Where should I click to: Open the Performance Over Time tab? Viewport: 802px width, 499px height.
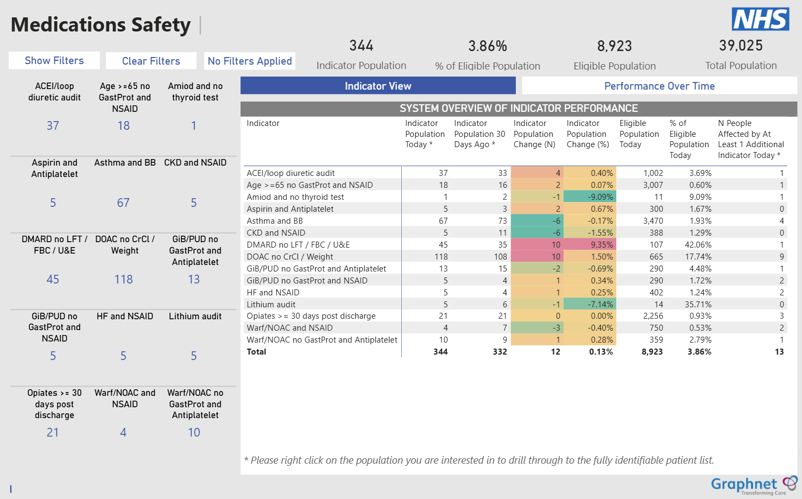(659, 86)
